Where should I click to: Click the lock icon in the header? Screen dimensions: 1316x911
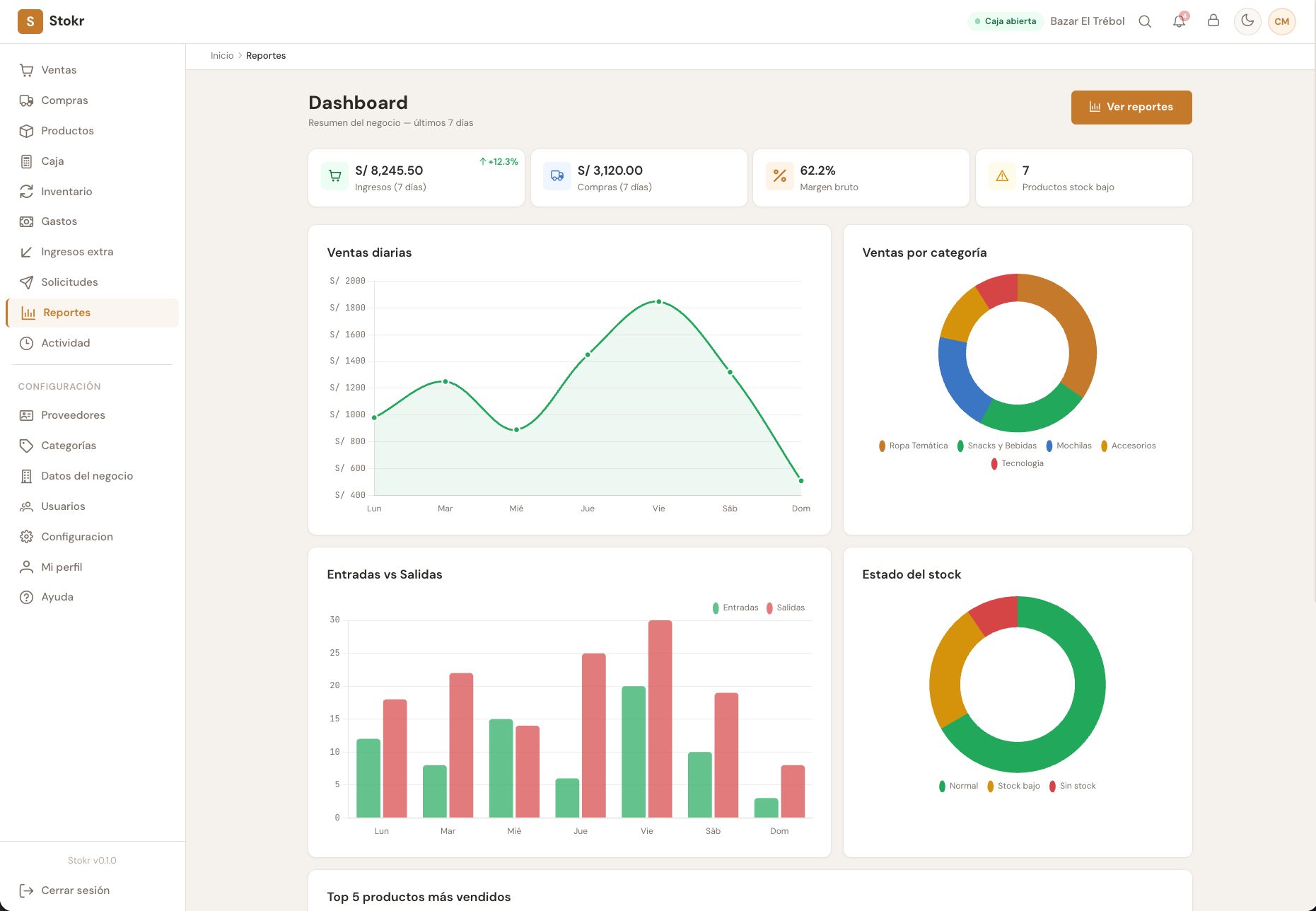pos(1213,21)
